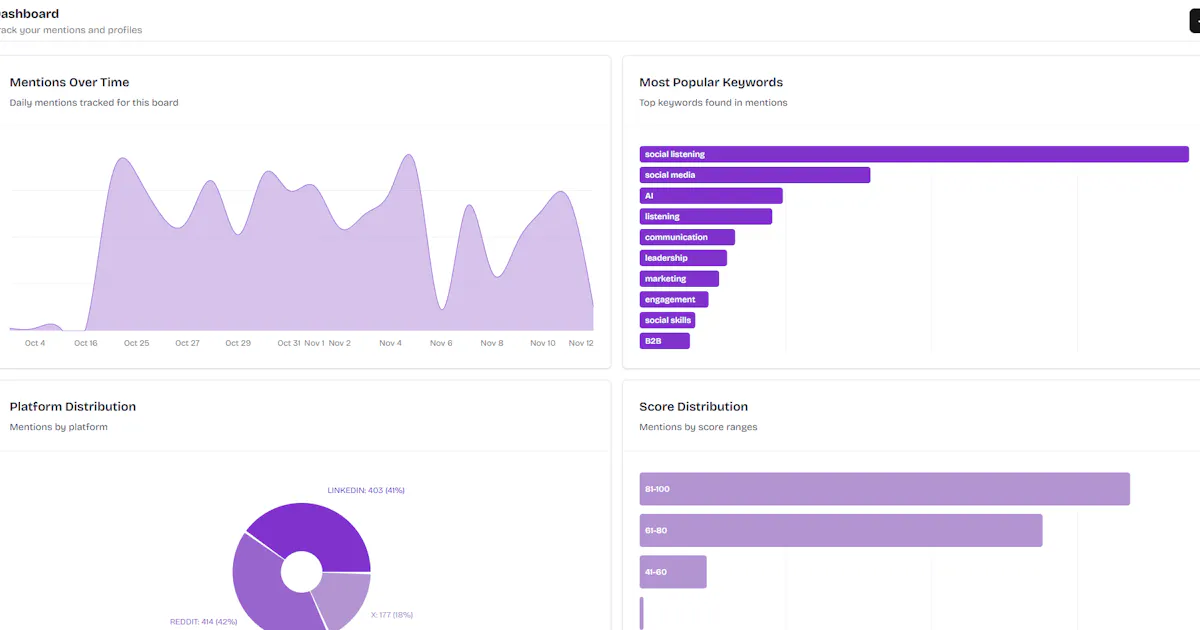1200x630 pixels.
Task: Click the 41-60 score range bar
Action: (673, 572)
